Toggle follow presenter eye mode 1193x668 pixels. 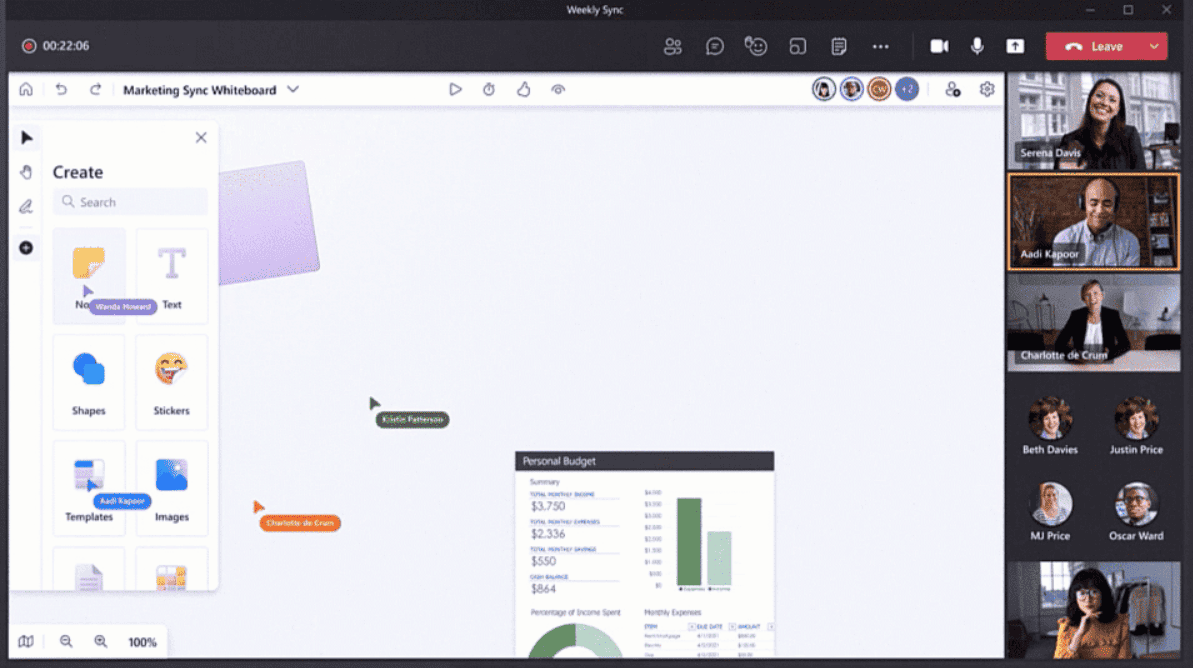pyautogui.click(x=558, y=89)
